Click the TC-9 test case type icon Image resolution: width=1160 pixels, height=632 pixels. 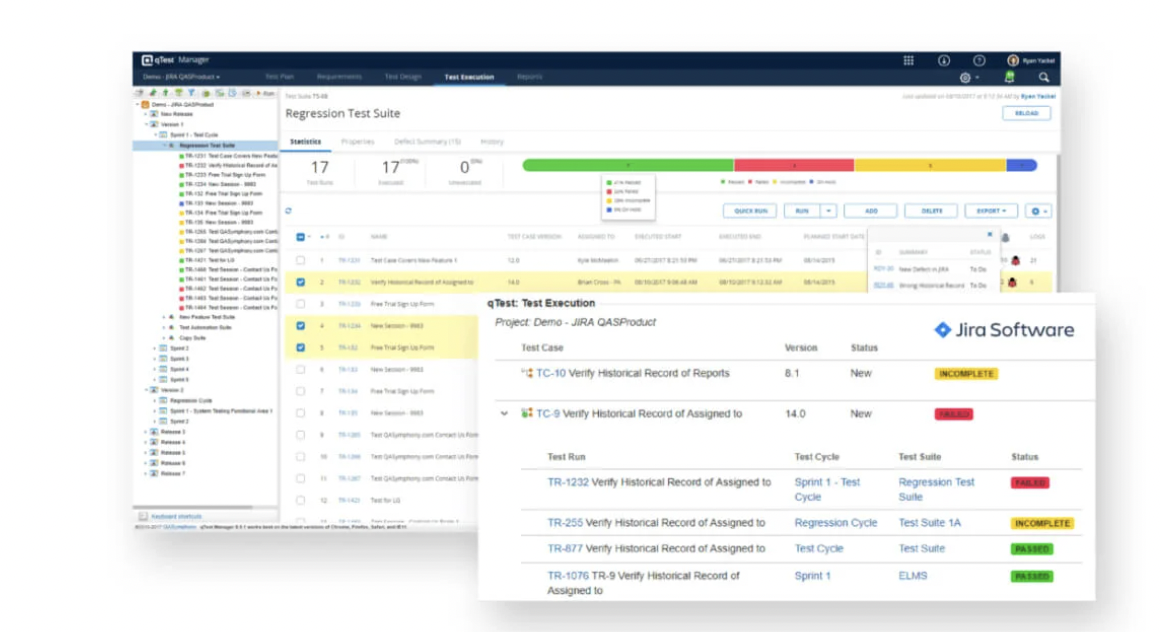click(527, 414)
